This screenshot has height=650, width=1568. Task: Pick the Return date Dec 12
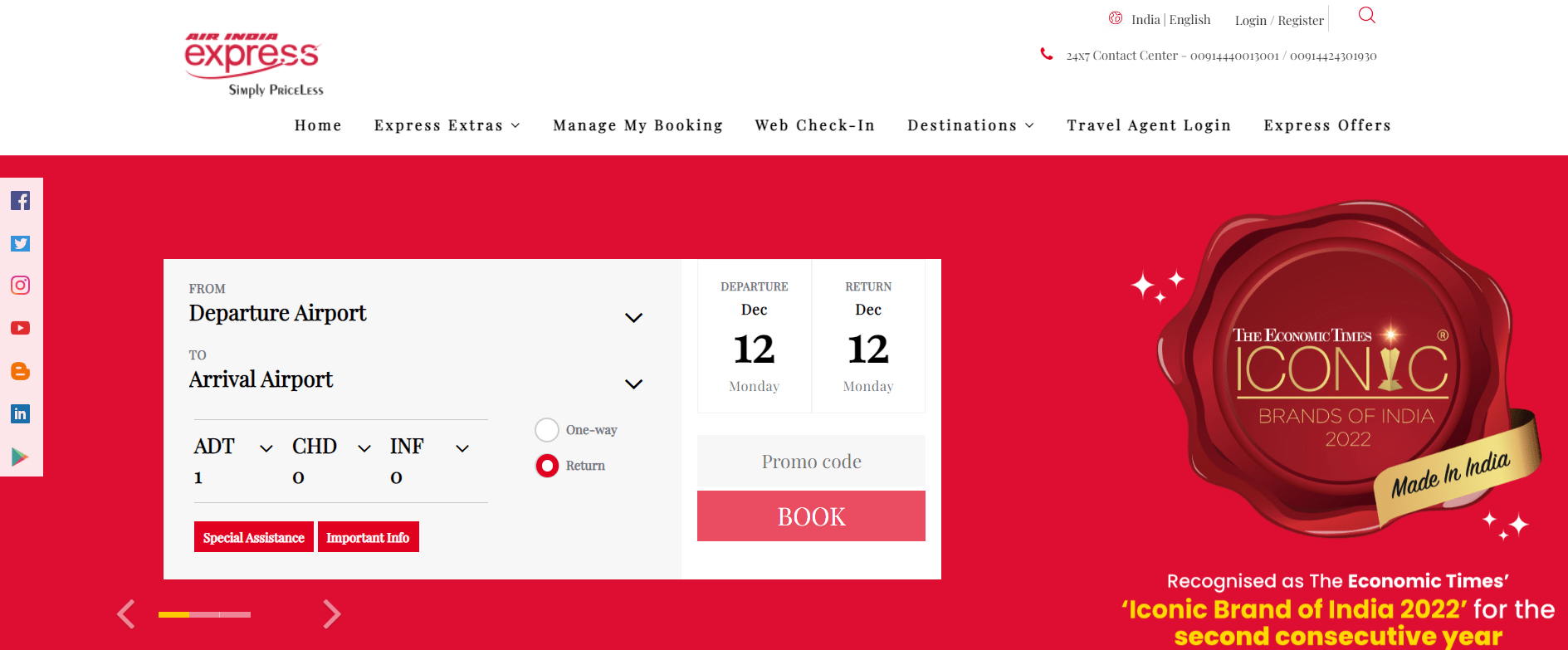point(868,336)
